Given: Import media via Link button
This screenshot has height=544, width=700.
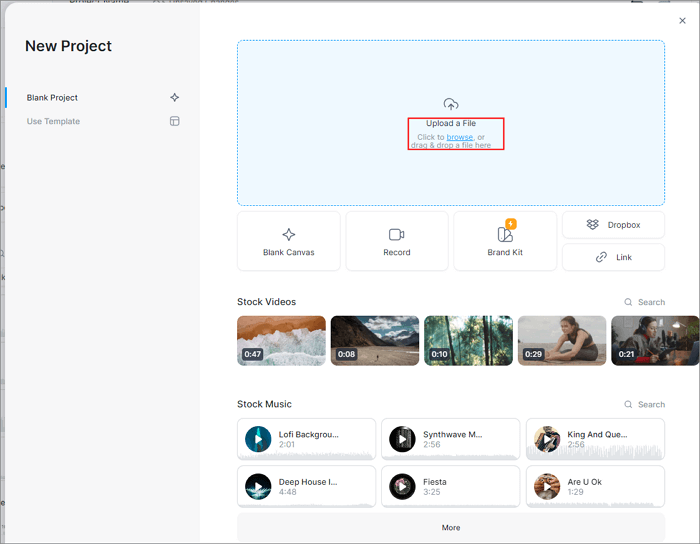Looking at the screenshot, I should pos(613,257).
